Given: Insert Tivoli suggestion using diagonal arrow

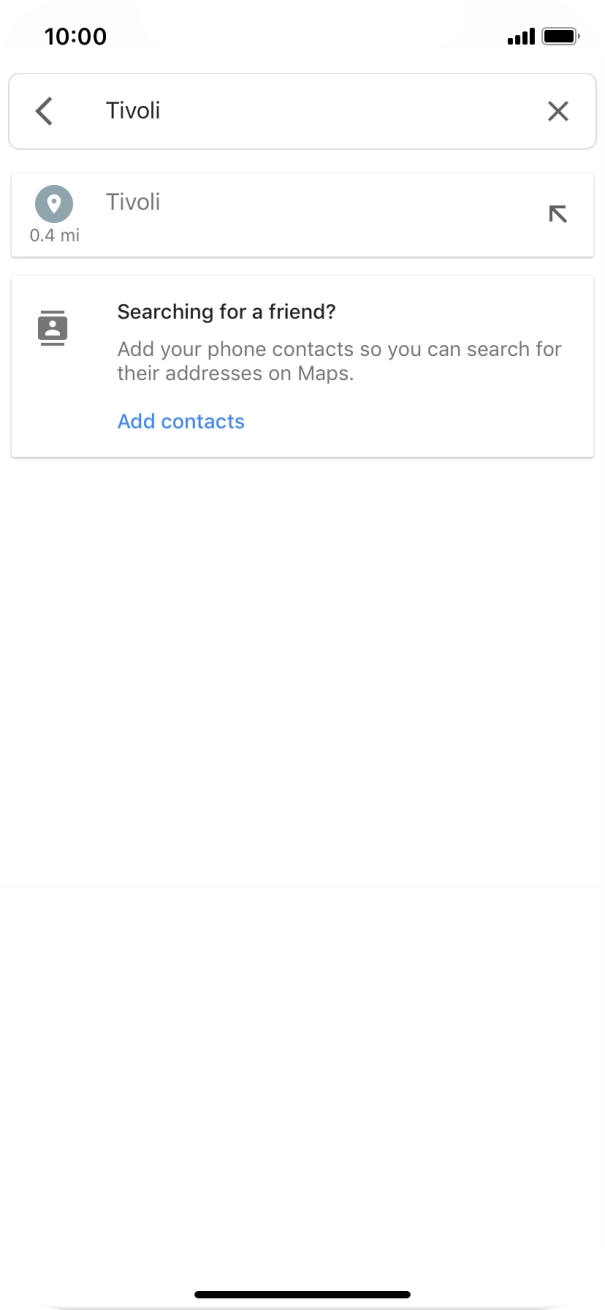Looking at the screenshot, I should pyautogui.click(x=558, y=214).
